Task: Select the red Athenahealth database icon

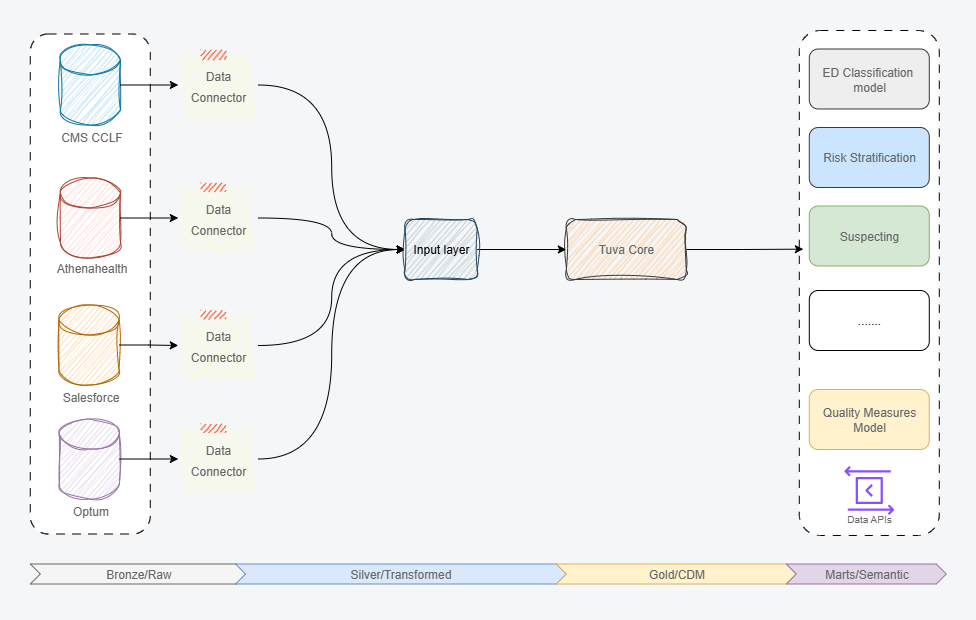Action: point(89,217)
